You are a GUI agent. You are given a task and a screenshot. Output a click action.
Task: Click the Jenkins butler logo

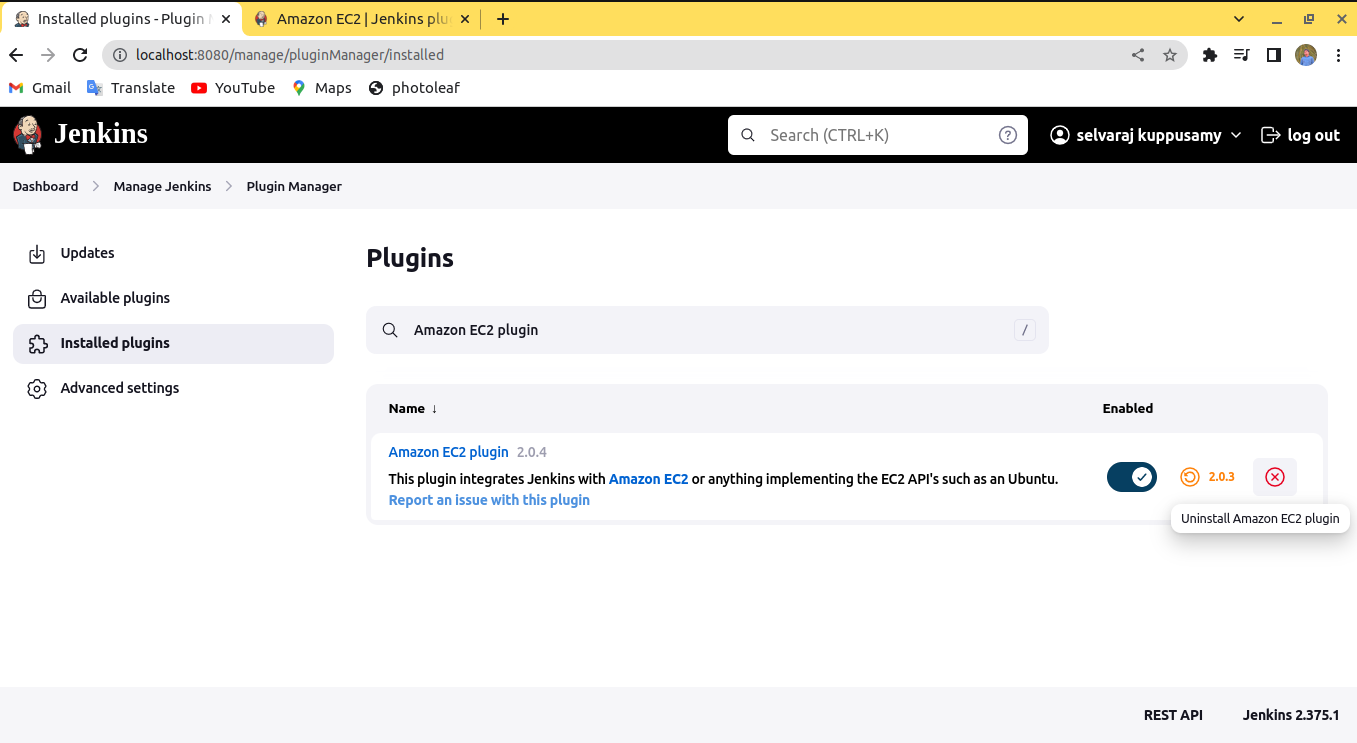click(x=28, y=134)
